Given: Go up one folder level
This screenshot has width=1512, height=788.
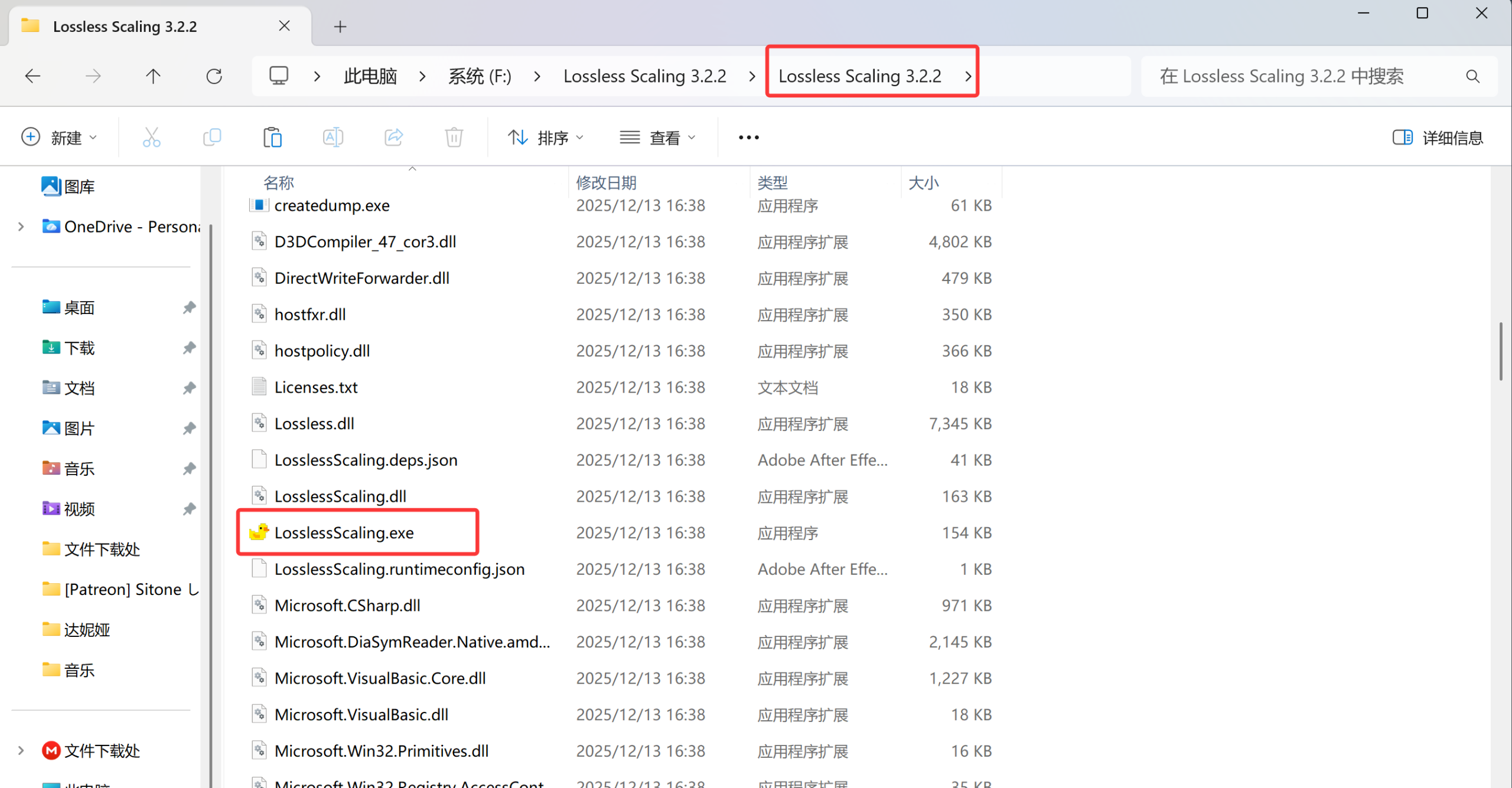Looking at the screenshot, I should [x=153, y=76].
